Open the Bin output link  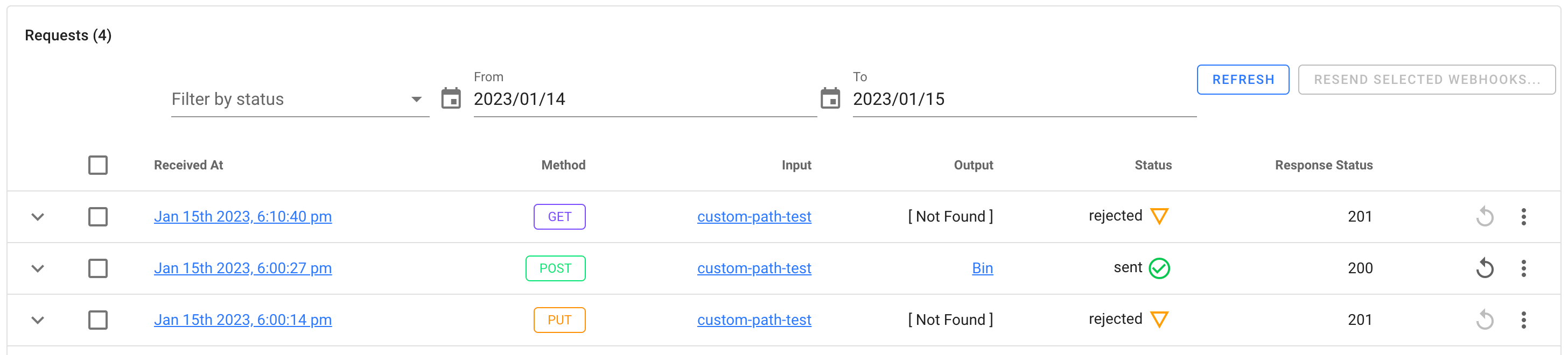[x=983, y=268]
